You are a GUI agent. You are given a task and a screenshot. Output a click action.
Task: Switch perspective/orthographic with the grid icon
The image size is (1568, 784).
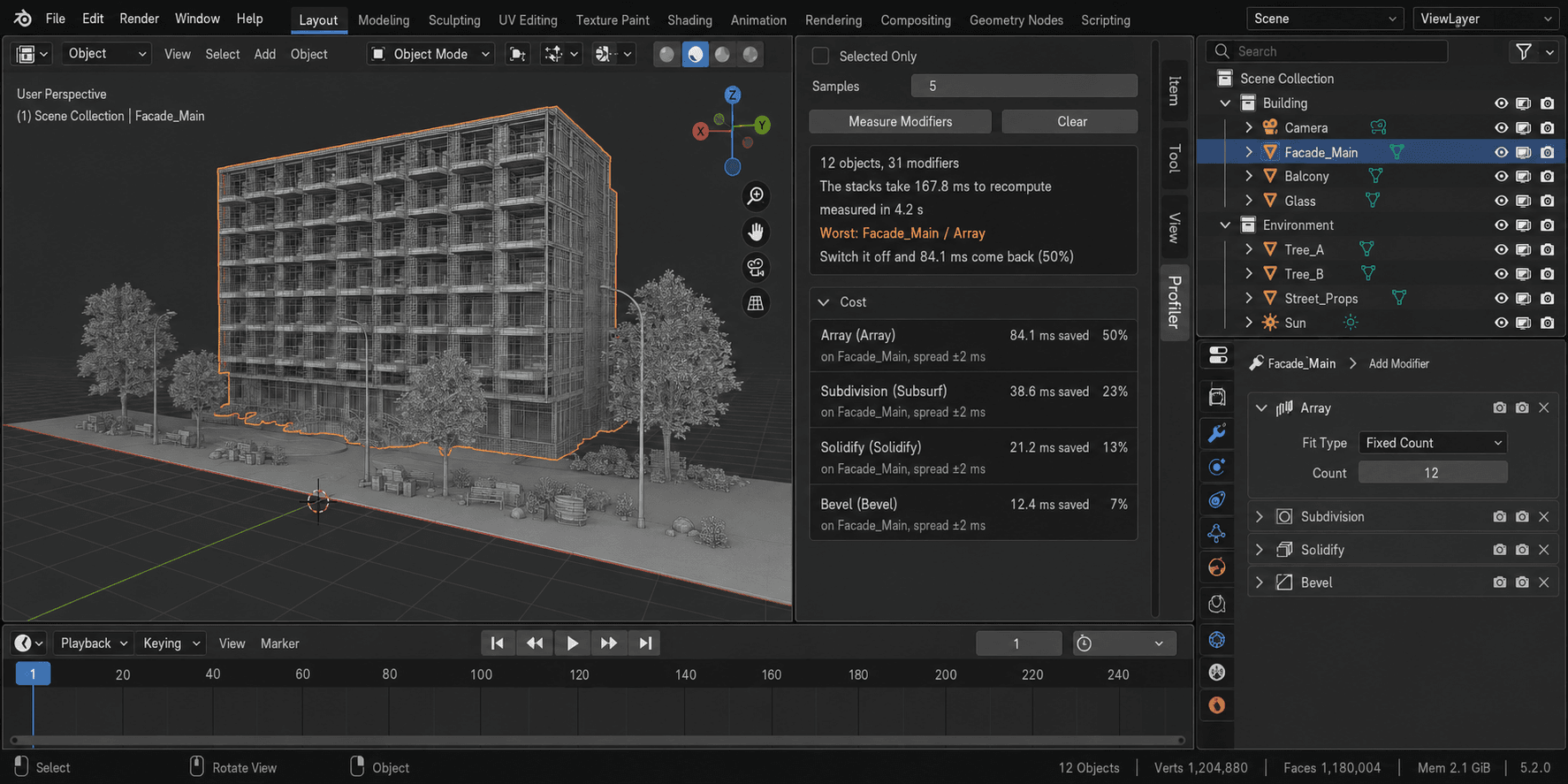click(756, 303)
